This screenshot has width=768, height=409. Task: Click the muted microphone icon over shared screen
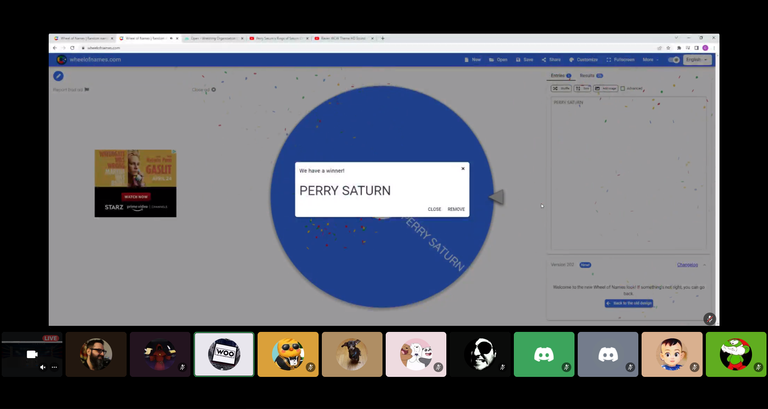click(710, 319)
